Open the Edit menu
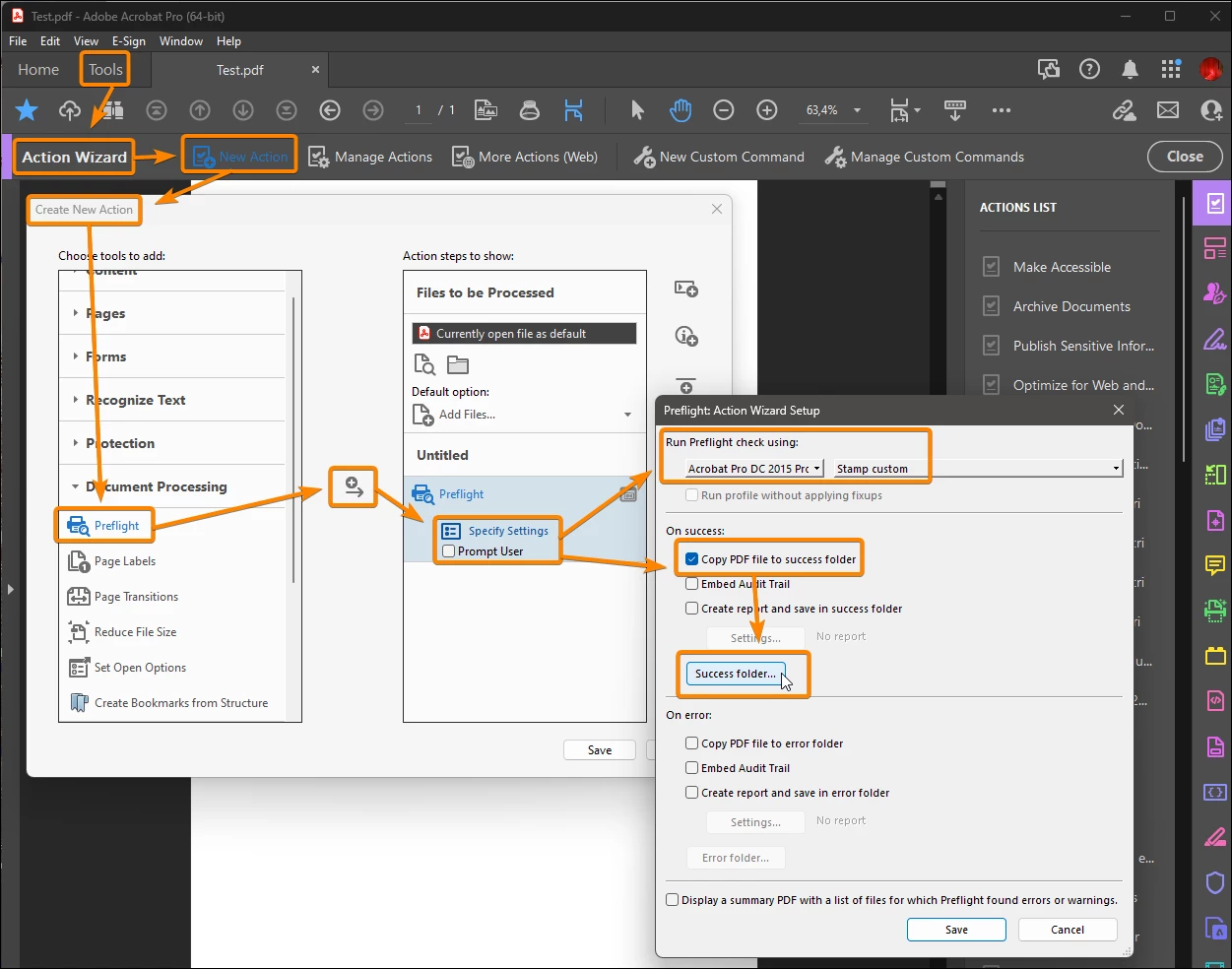Screen dimensions: 1232x969 (x=50, y=41)
